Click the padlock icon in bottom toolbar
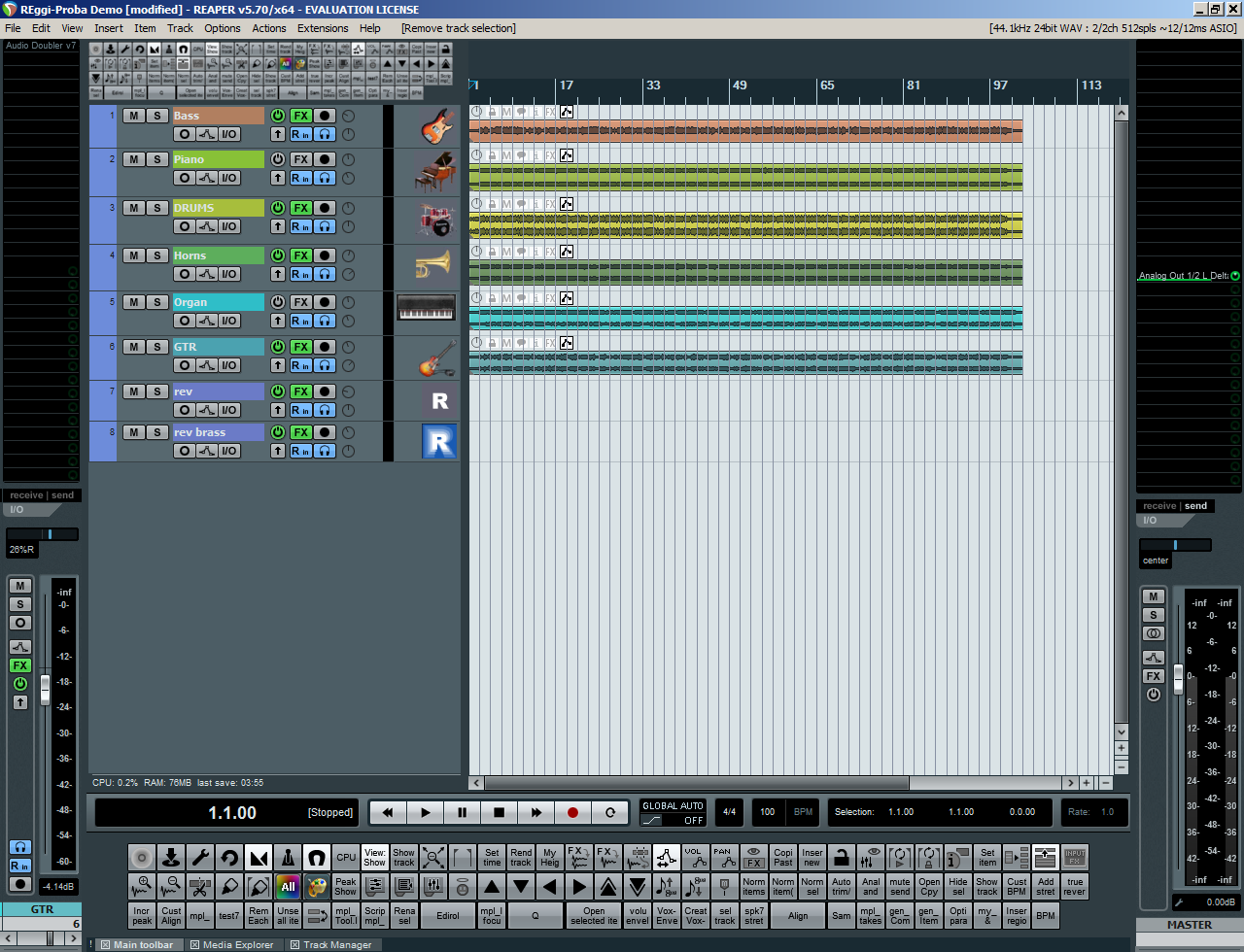The image size is (1244, 952). tap(842, 858)
